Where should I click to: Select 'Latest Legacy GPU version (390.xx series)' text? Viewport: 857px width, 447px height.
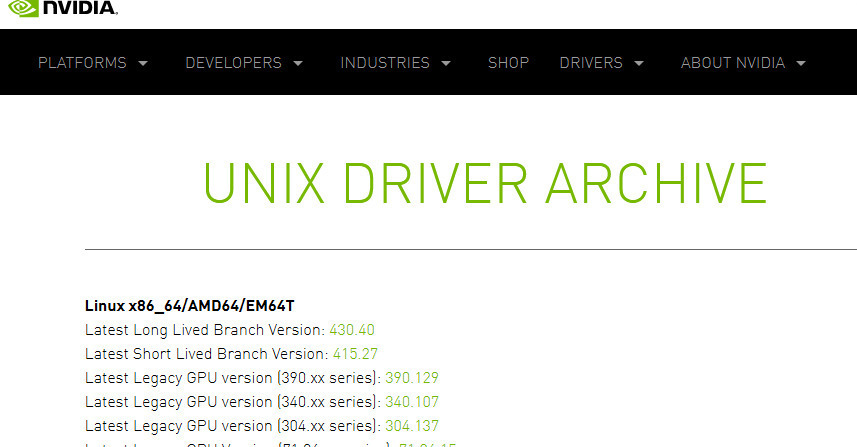[233, 378]
